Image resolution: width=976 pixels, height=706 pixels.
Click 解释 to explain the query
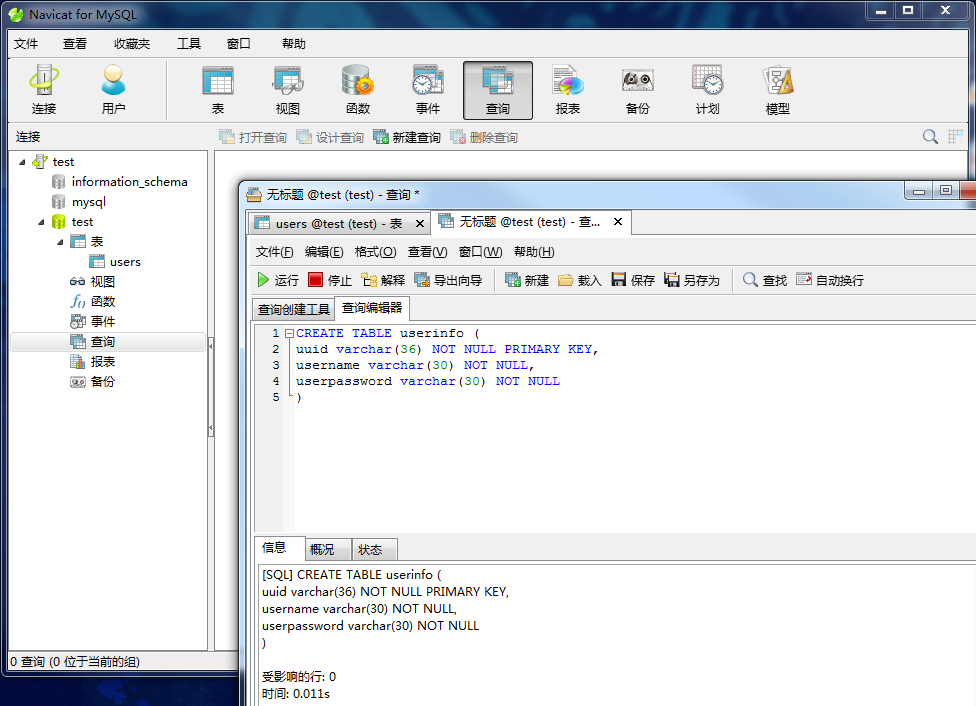click(383, 280)
